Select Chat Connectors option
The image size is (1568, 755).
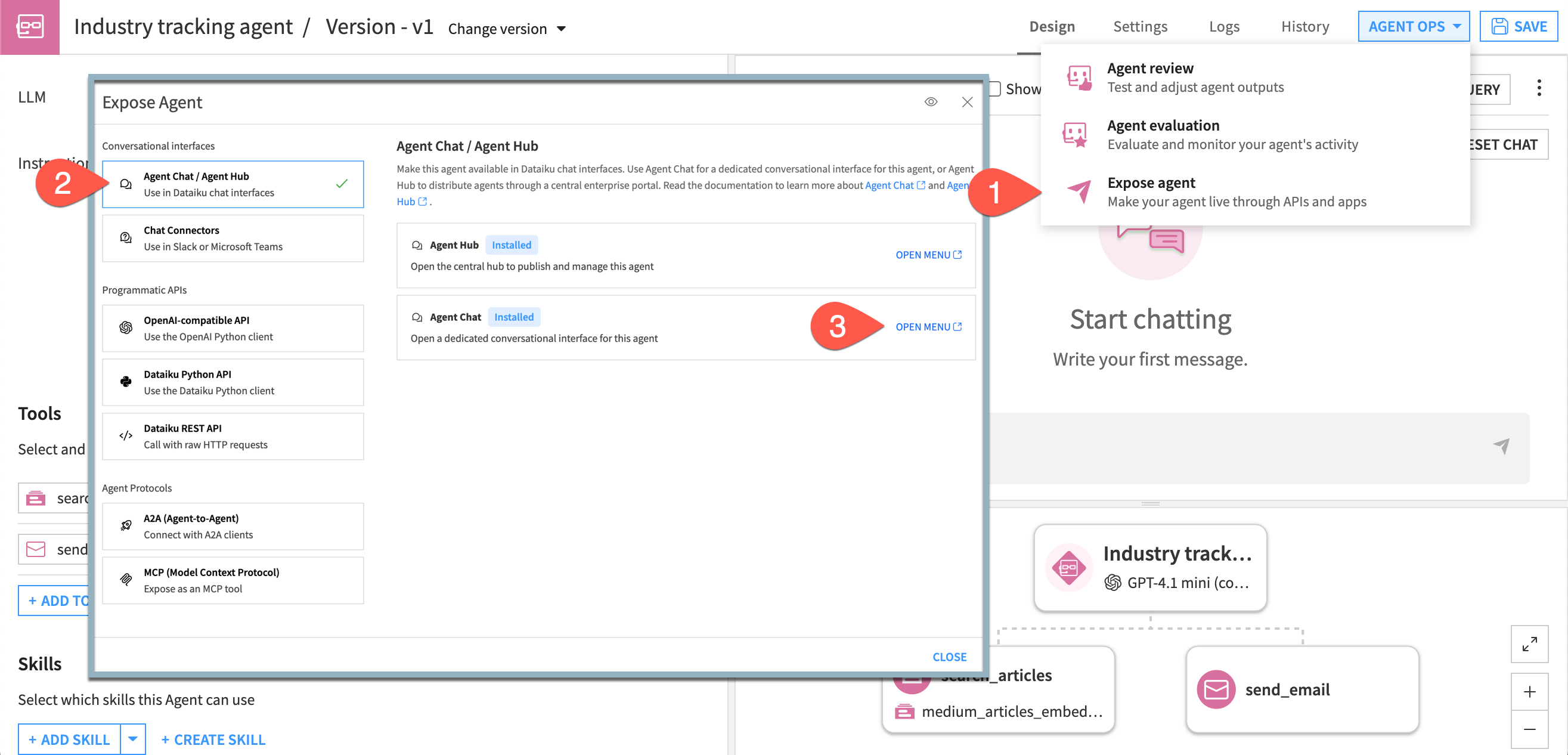click(x=233, y=238)
